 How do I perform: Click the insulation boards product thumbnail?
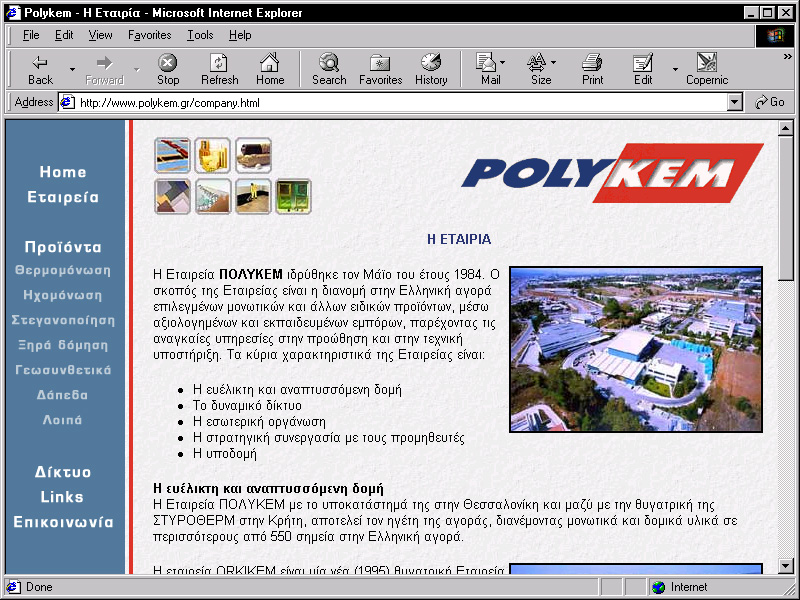tap(172, 156)
